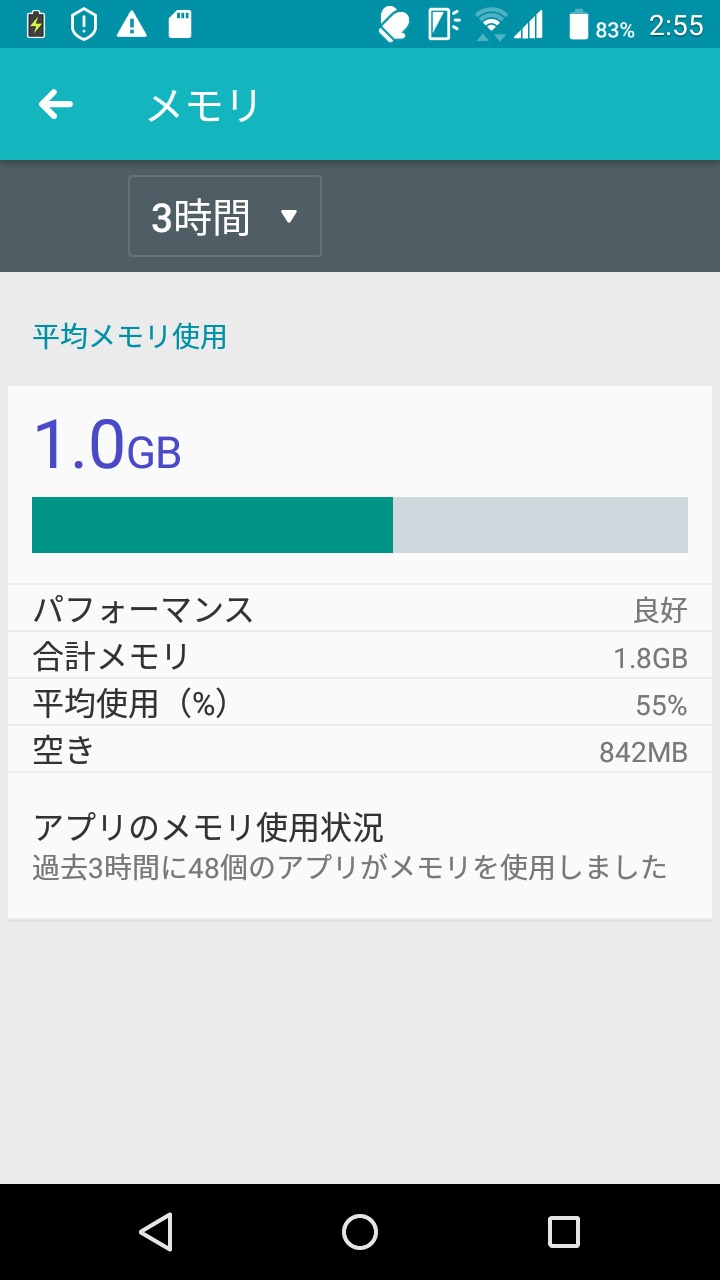This screenshot has height=1280, width=720.
Task: Tap the Wi-Fi signal status icon
Action: point(490,25)
